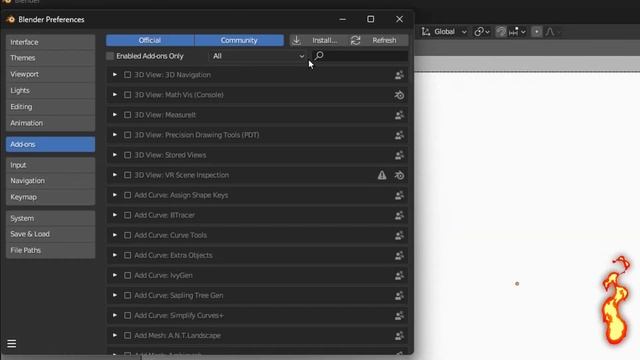
Task: Expand the Add Curve: Extra Objects details
Action: tap(115, 255)
